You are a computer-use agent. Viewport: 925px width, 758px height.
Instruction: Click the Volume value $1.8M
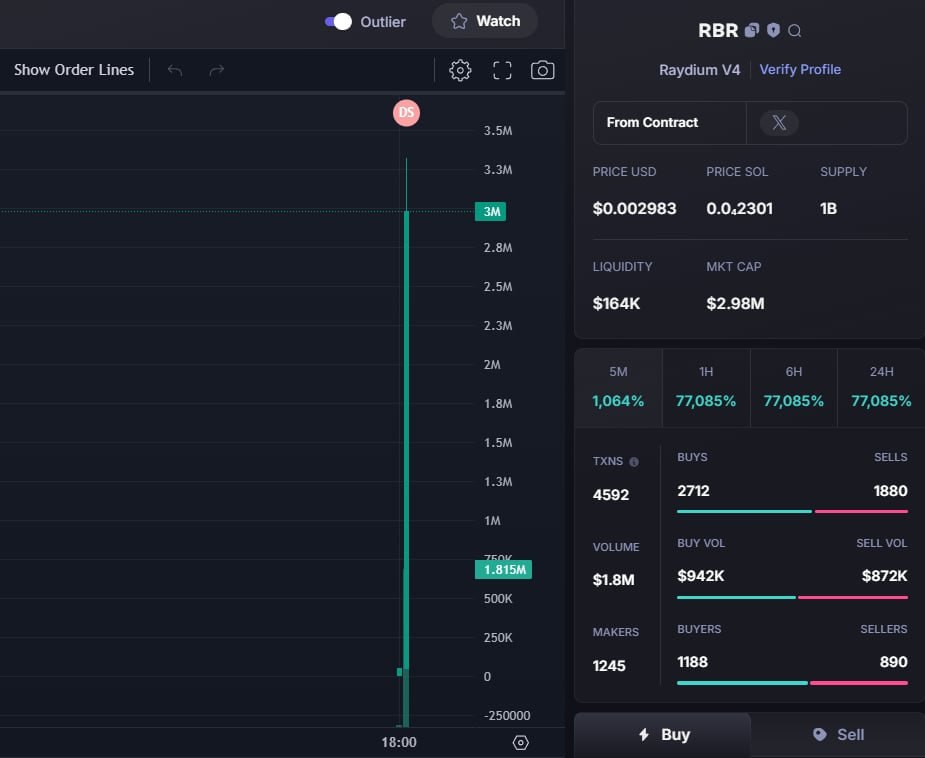pos(614,580)
